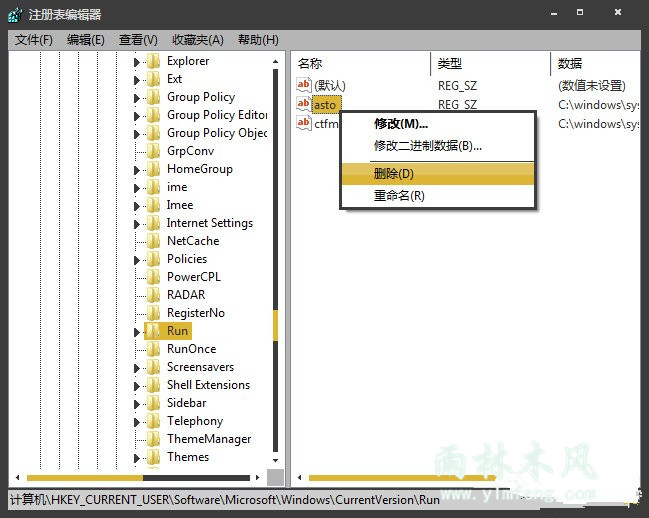The width and height of the screenshot is (649, 518).
Task: Click the (数值未设置) data cell
Action: tap(592, 86)
